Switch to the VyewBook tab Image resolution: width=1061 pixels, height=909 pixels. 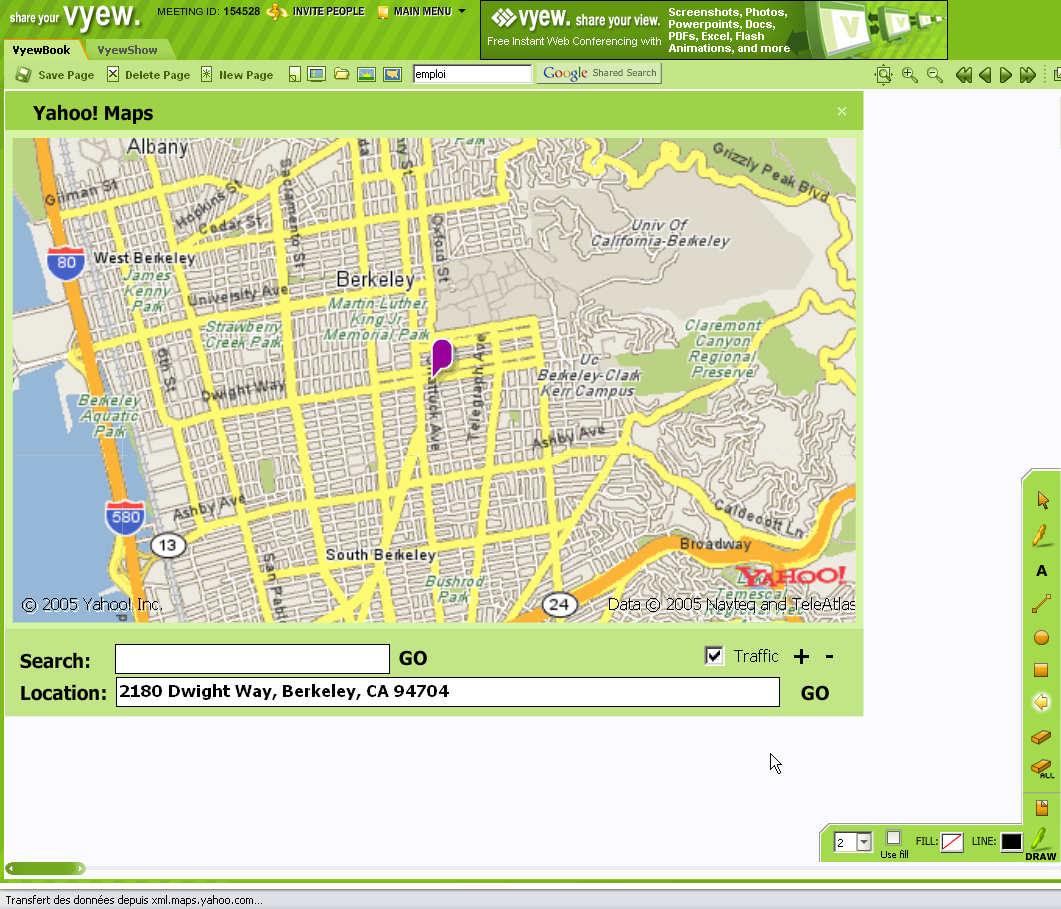tap(41, 50)
